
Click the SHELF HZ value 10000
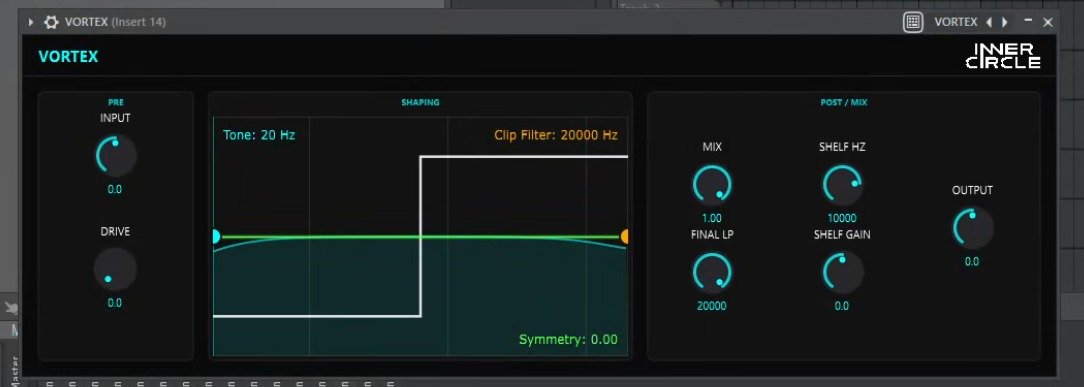(x=841, y=218)
